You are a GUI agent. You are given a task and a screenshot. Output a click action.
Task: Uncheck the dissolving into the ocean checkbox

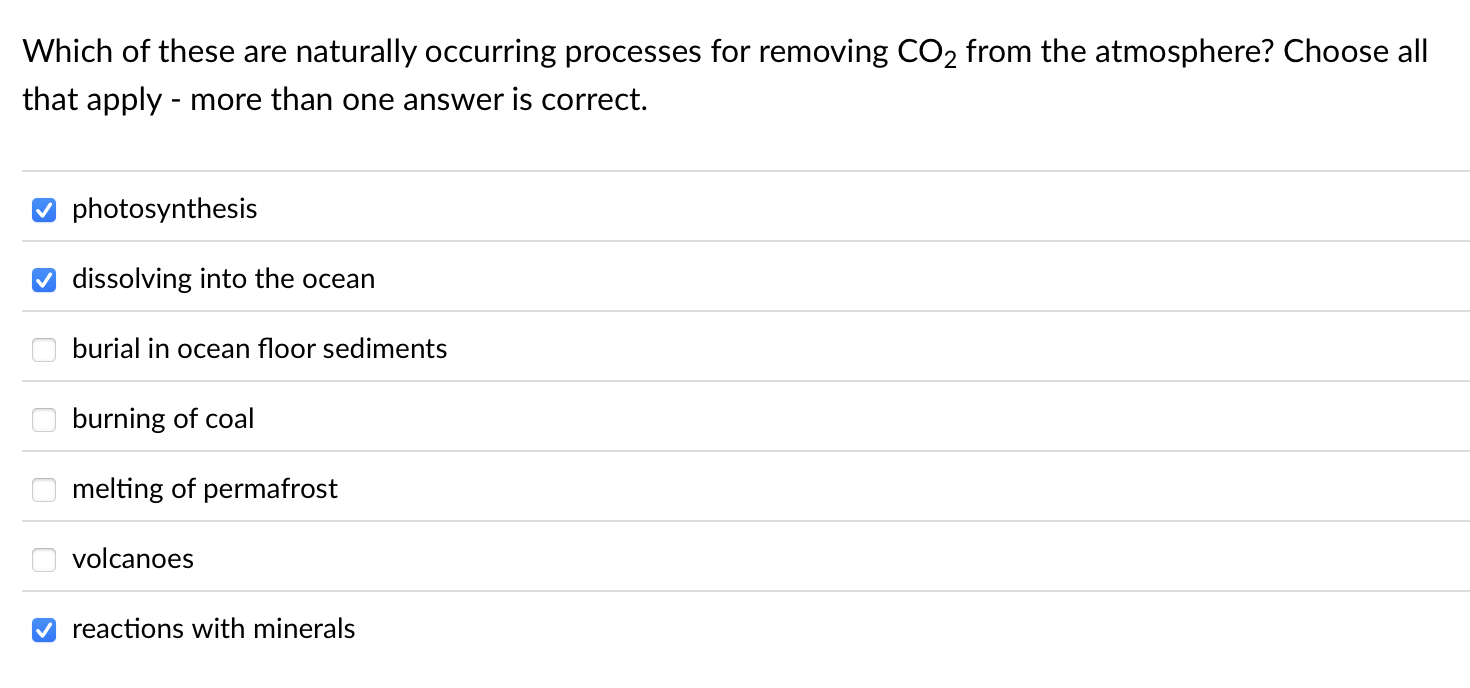[44, 280]
